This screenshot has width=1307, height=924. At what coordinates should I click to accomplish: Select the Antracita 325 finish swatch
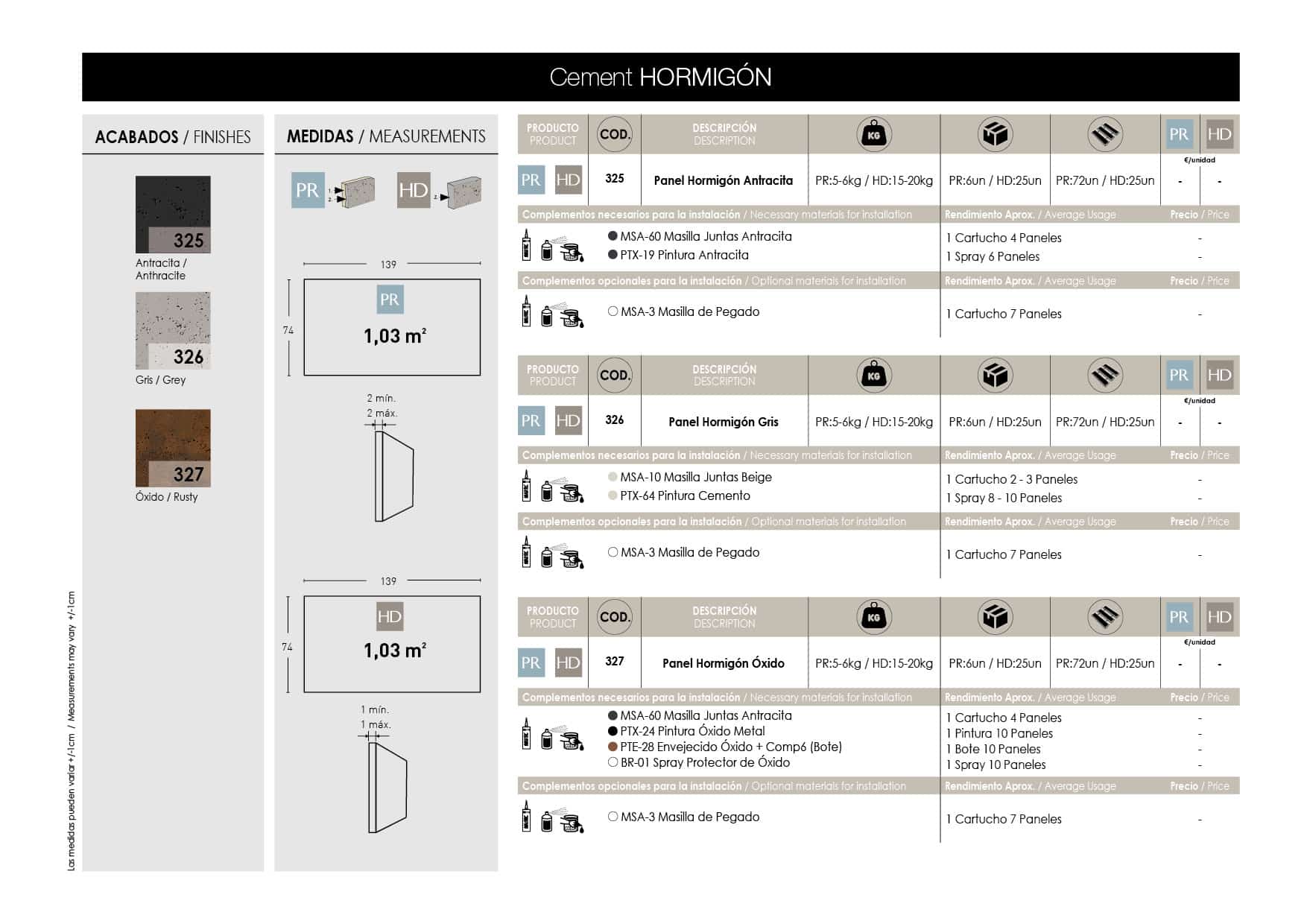pyautogui.click(x=173, y=215)
